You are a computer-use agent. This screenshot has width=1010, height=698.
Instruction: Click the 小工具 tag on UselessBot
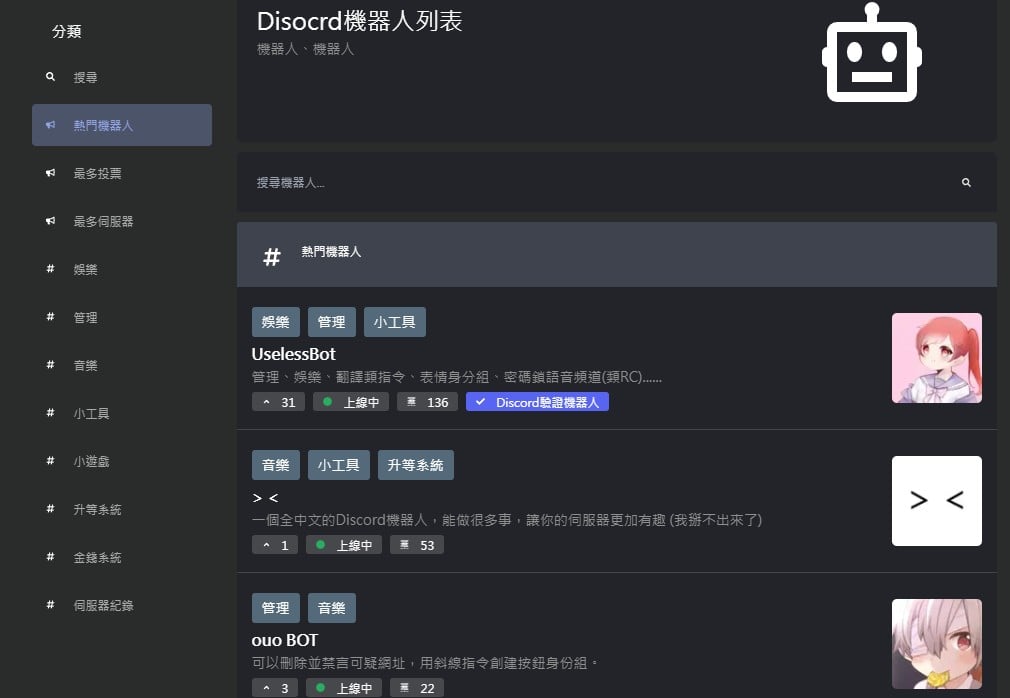(395, 322)
